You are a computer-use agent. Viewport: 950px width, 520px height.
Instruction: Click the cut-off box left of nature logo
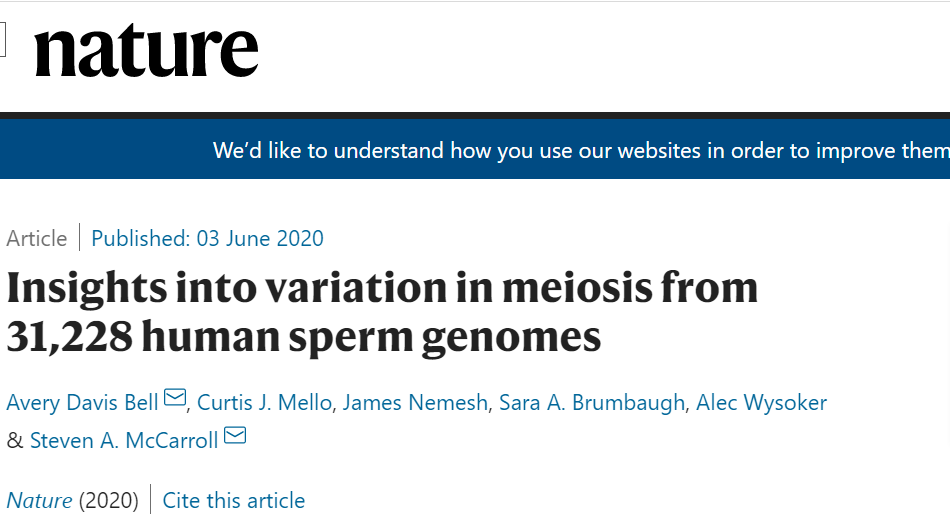(3, 40)
